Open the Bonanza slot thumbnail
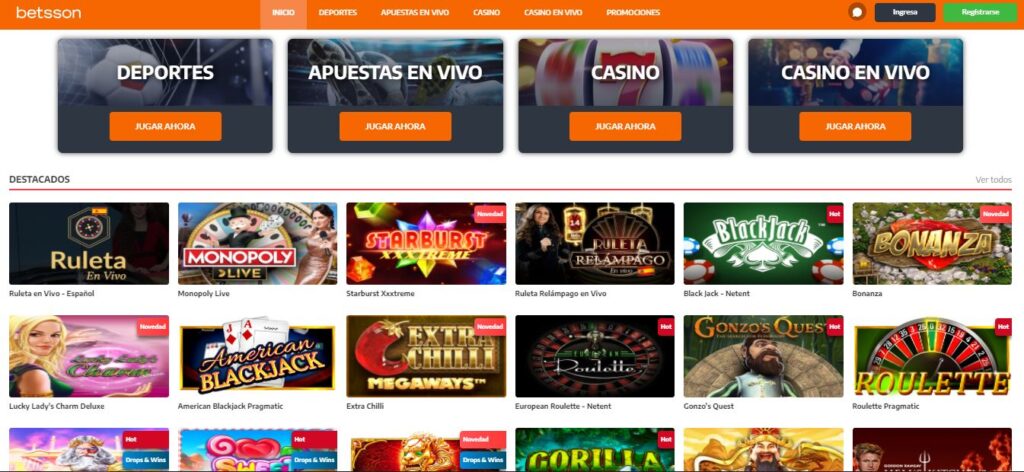The width and height of the screenshot is (1024, 472). [x=932, y=244]
